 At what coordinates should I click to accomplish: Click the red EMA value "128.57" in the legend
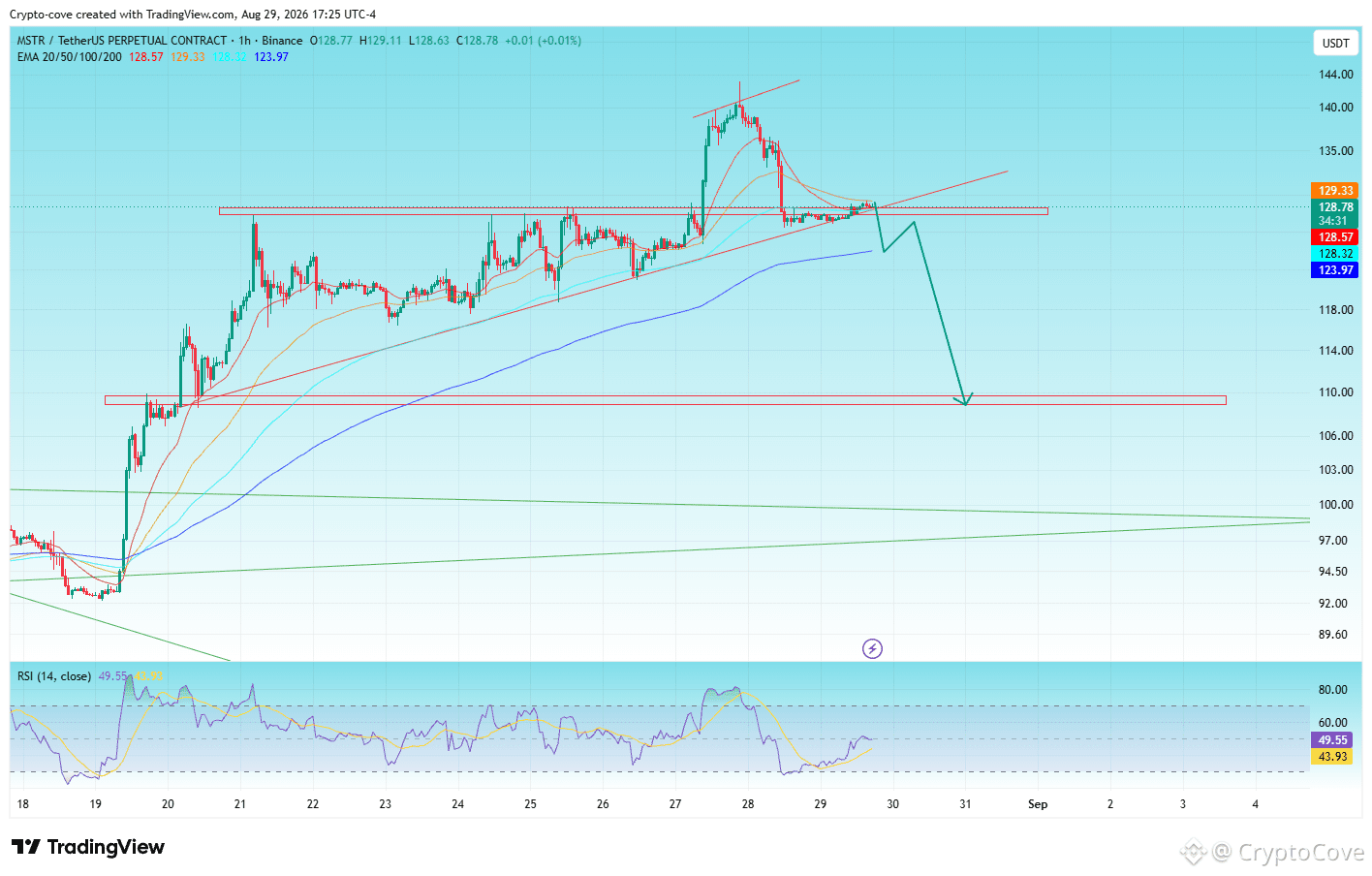pyautogui.click(x=146, y=57)
